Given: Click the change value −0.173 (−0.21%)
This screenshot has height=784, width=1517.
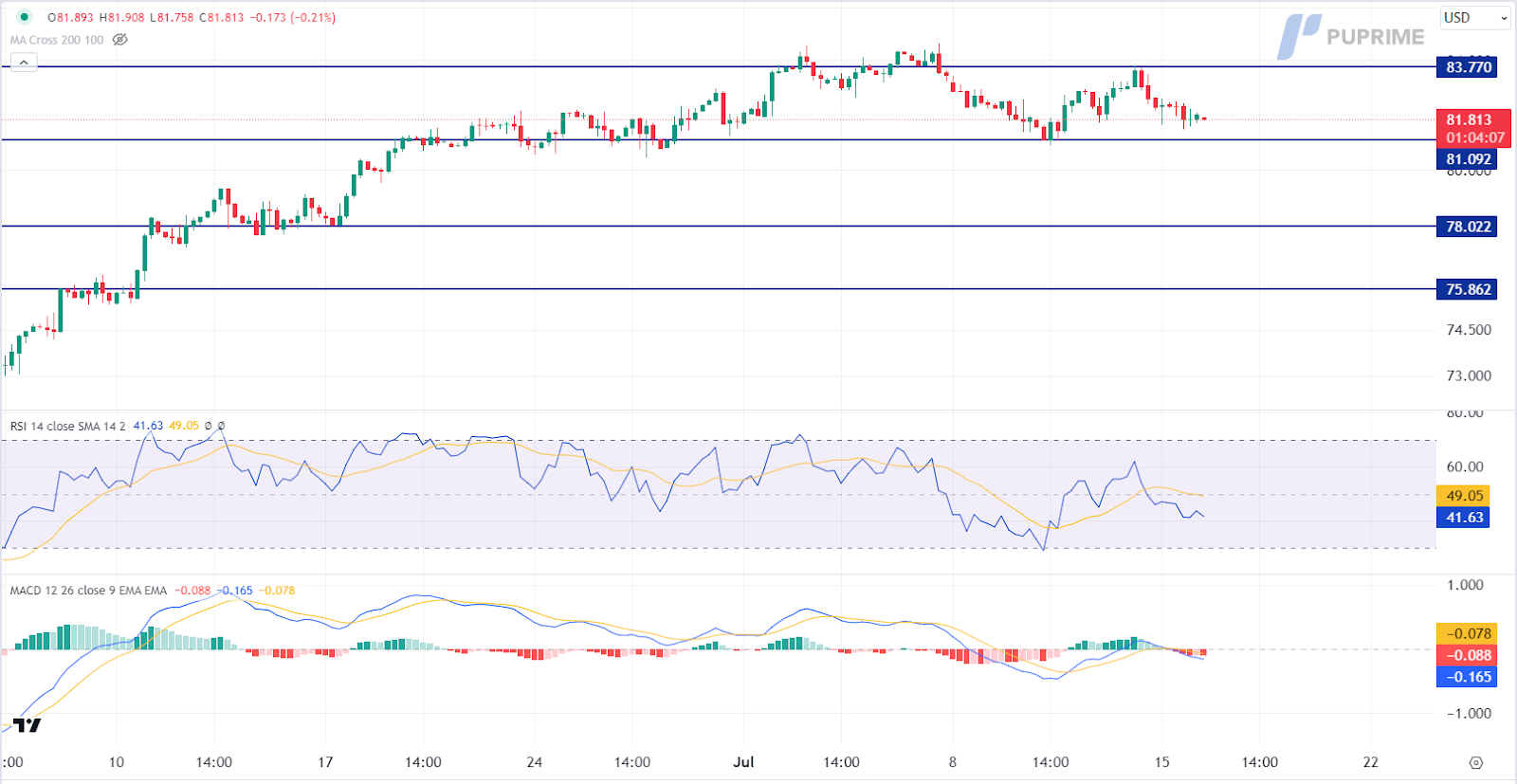Looking at the screenshot, I should [293, 17].
